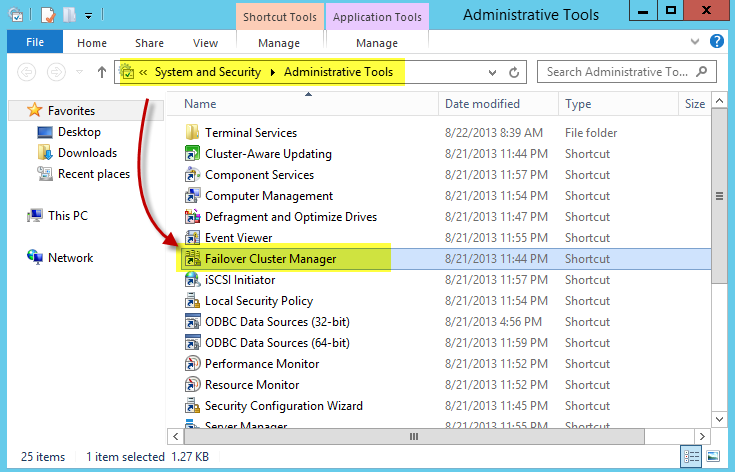The image size is (735, 472).
Task: Select This PC in the navigation pane
Action: pyautogui.click(x=68, y=216)
